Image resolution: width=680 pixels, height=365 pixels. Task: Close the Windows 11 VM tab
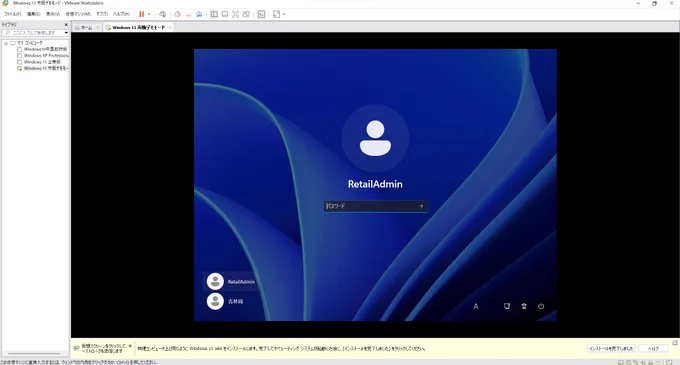pos(170,27)
